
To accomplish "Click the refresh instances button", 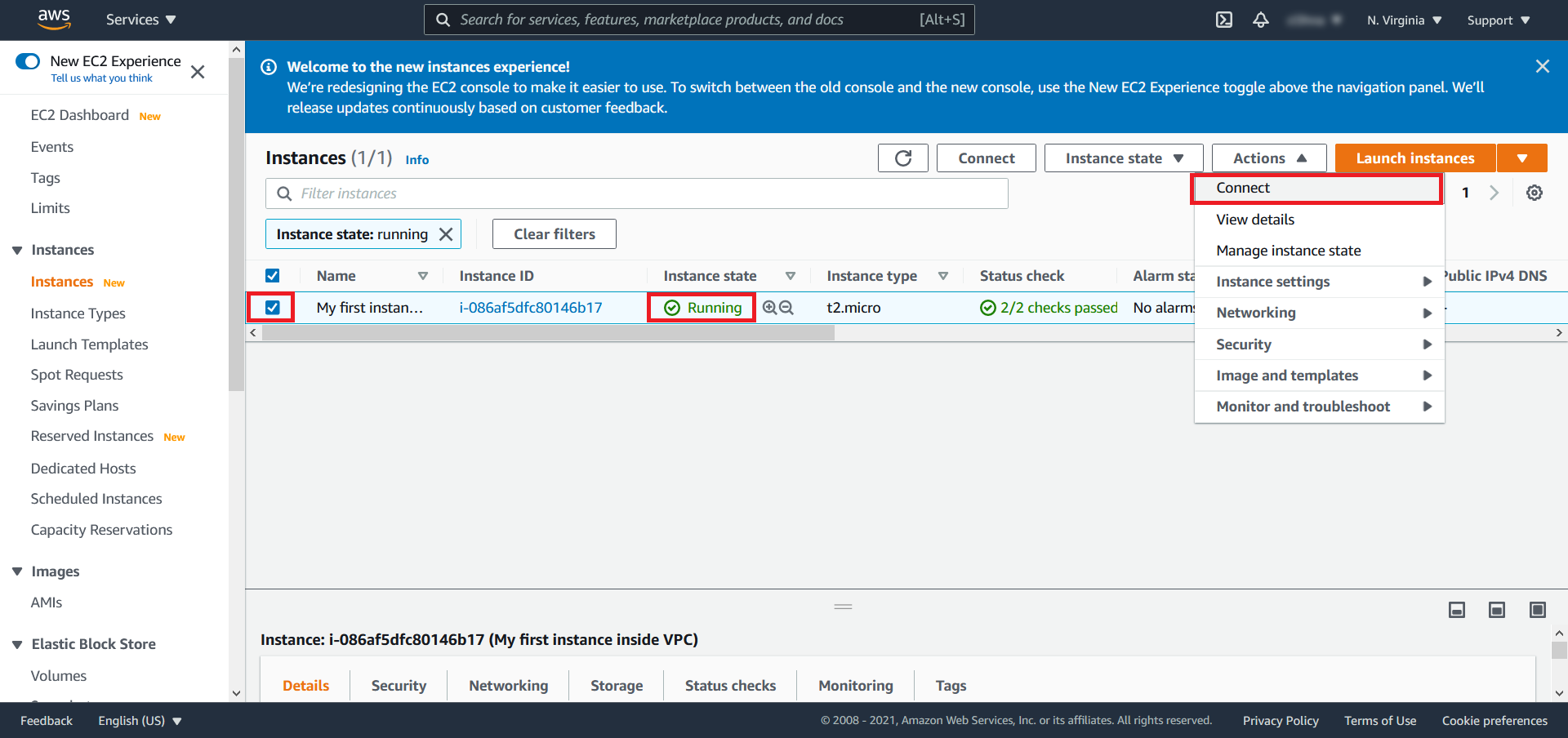I will tap(902, 158).
